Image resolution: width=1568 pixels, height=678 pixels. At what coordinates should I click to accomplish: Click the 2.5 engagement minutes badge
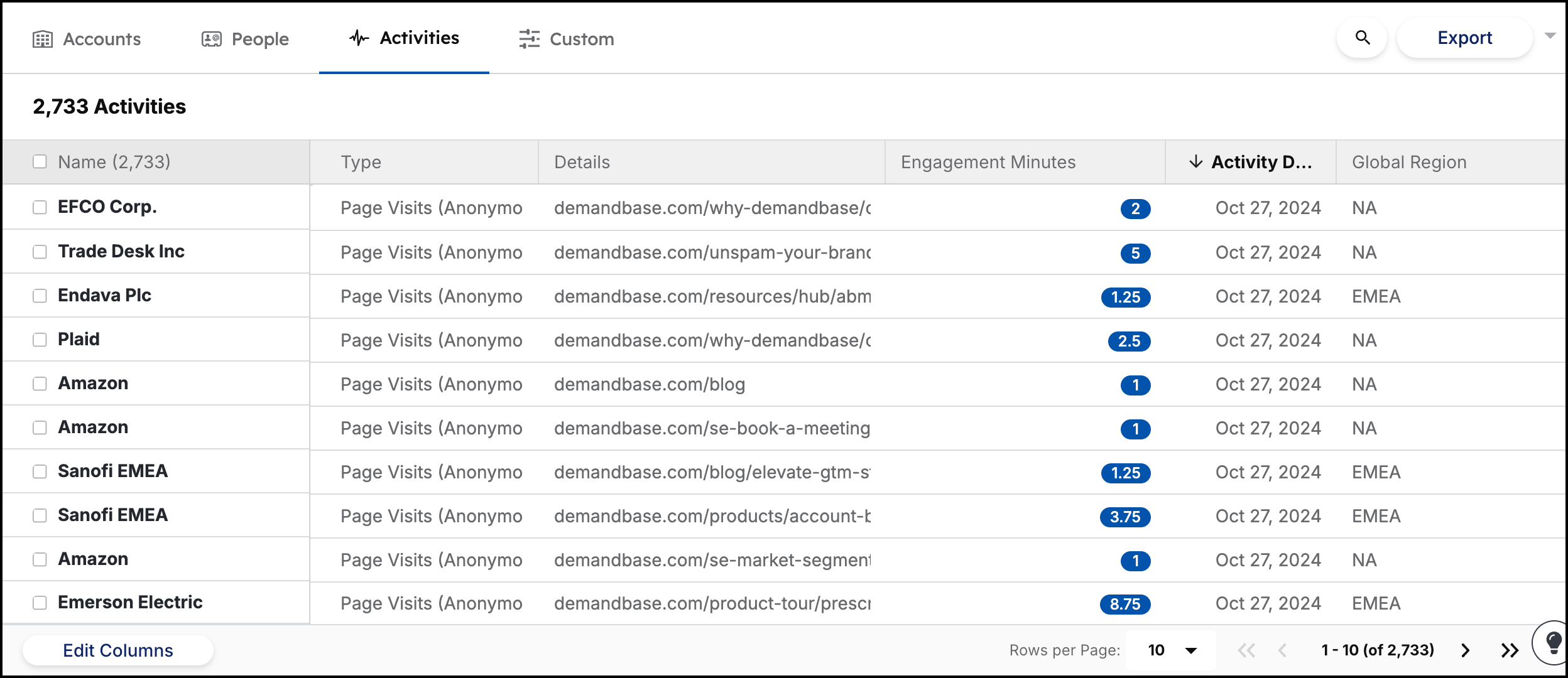point(1129,341)
